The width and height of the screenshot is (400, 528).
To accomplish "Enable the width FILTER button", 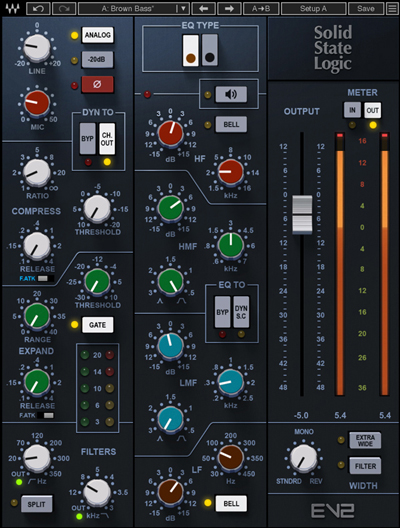I will pyautogui.click(x=365, y=466).
